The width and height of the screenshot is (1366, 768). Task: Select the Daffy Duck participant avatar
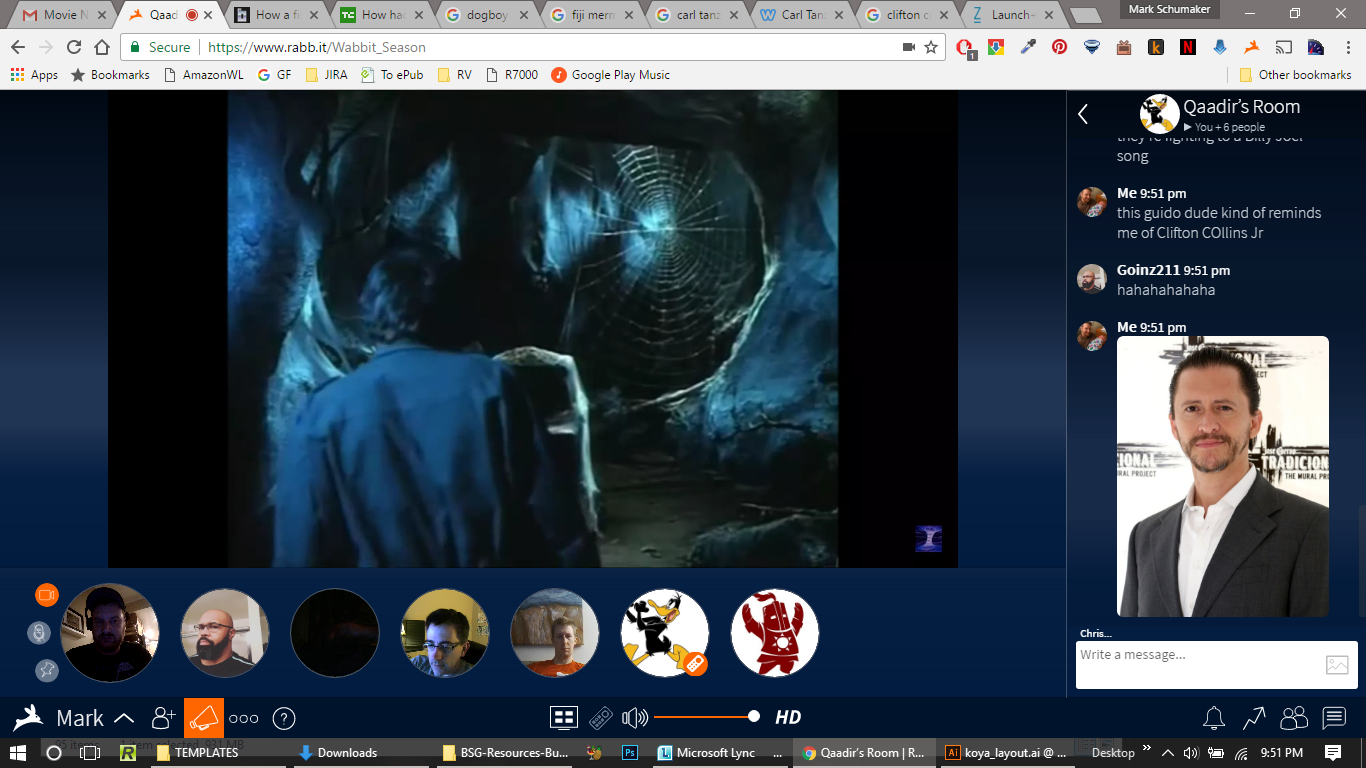[x=665, y=633]
